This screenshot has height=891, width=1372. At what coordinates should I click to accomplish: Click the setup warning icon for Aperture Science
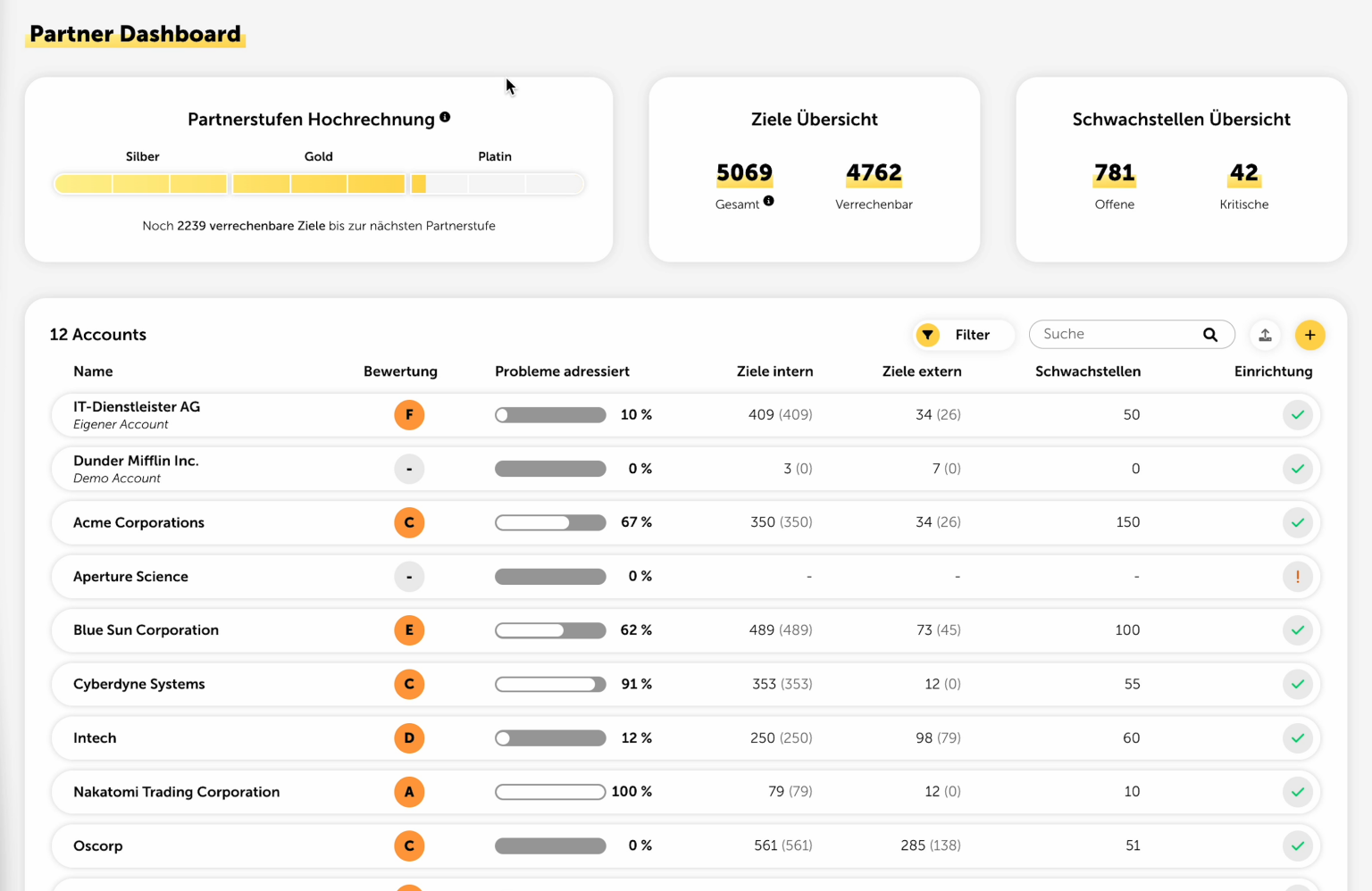1298,577
